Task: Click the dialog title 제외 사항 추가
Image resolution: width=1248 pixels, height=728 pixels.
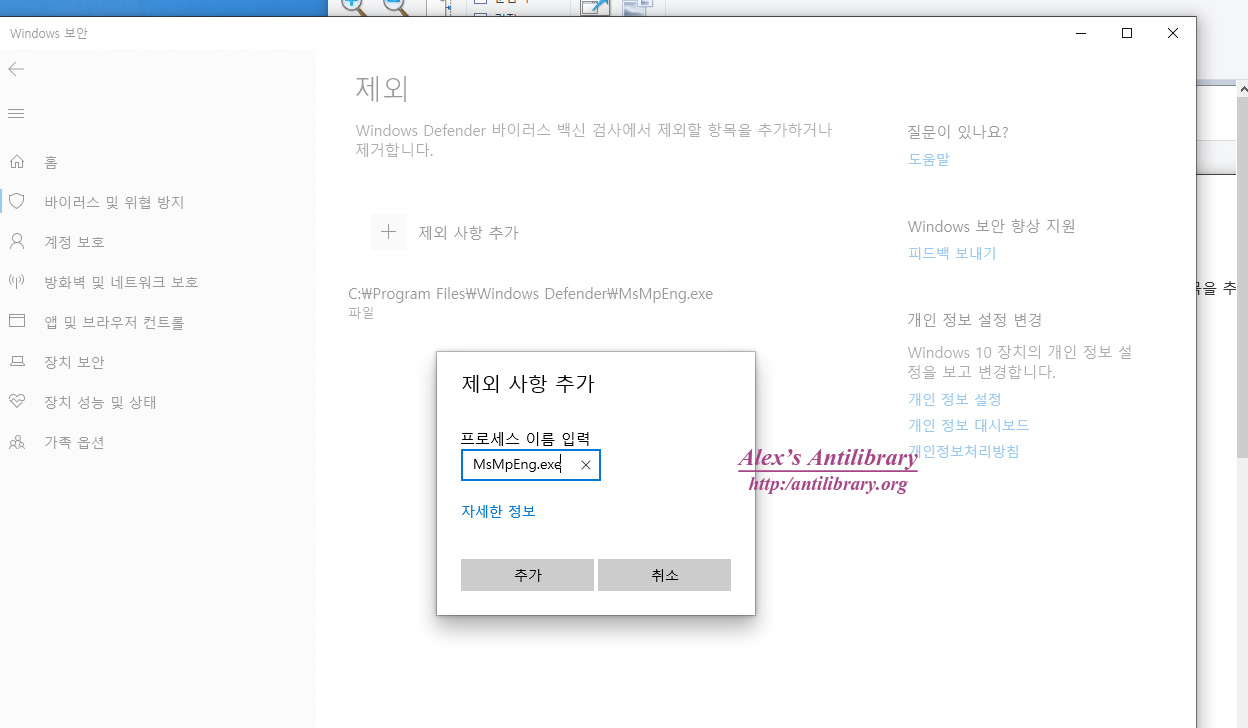Action: [528, 383]
